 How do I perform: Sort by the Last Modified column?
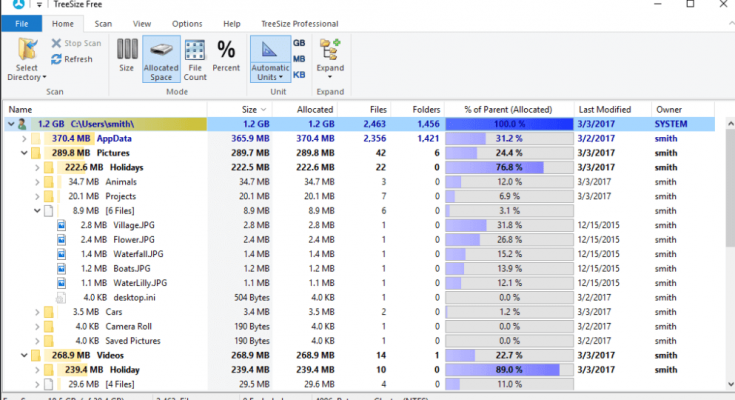[613, 110]
